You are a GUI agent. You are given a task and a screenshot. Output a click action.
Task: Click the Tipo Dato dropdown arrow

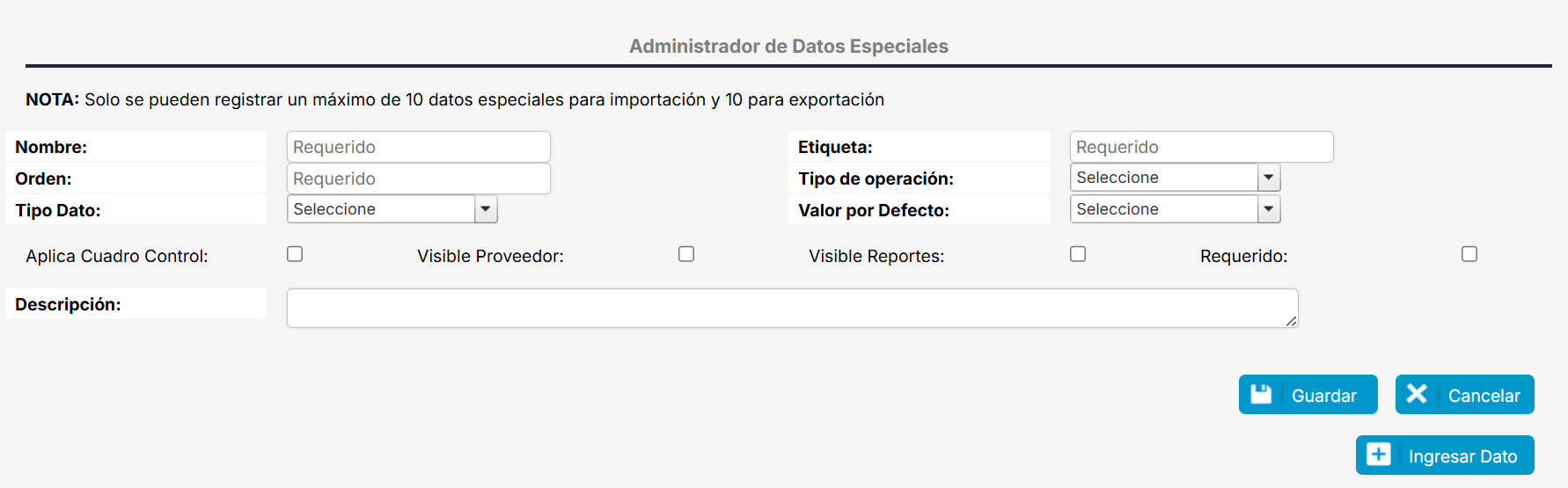(x=486, y=209)
